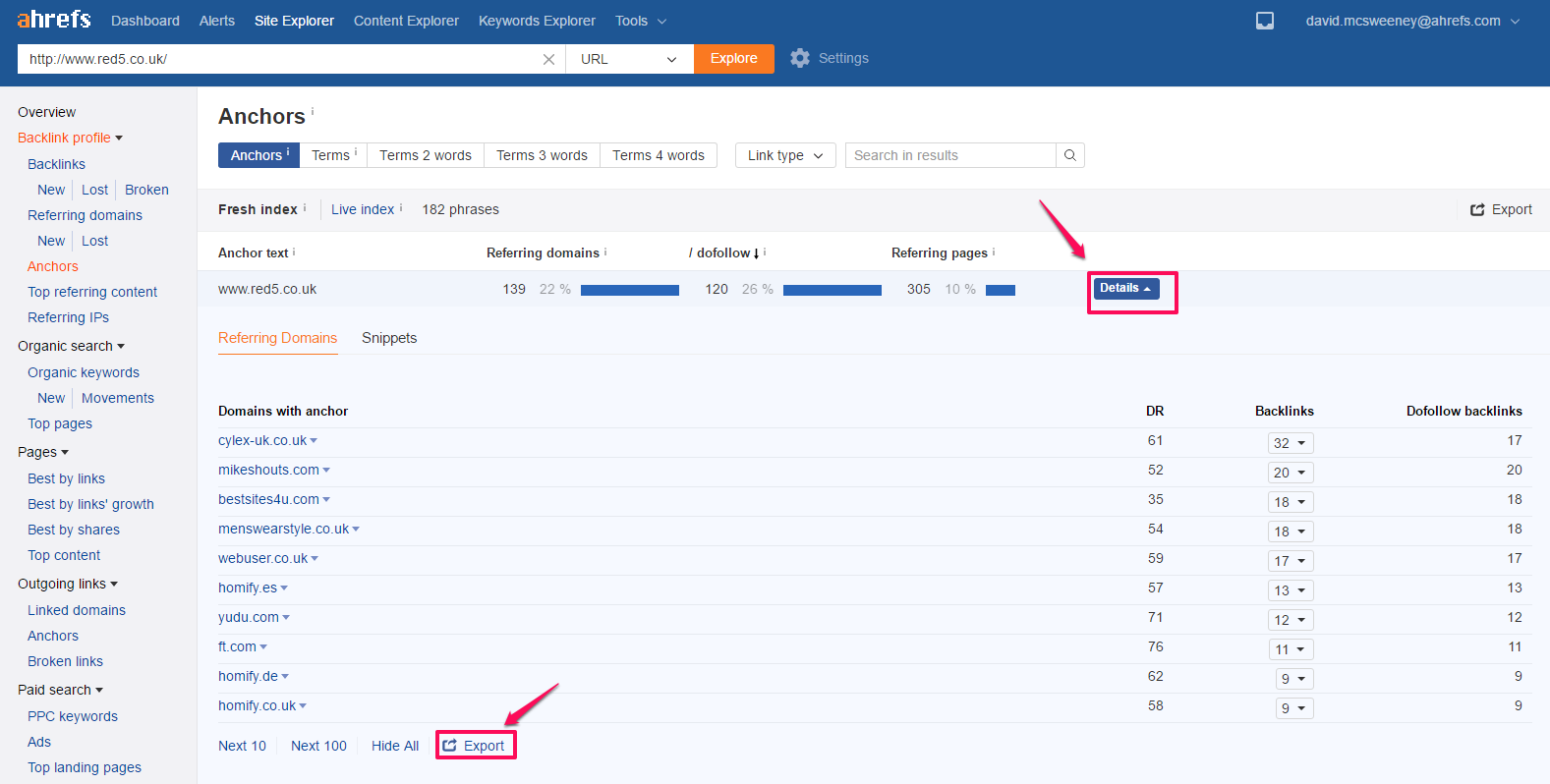1550x784 pixels.
Task: Click Next 10 link
Action: [242, 746]
